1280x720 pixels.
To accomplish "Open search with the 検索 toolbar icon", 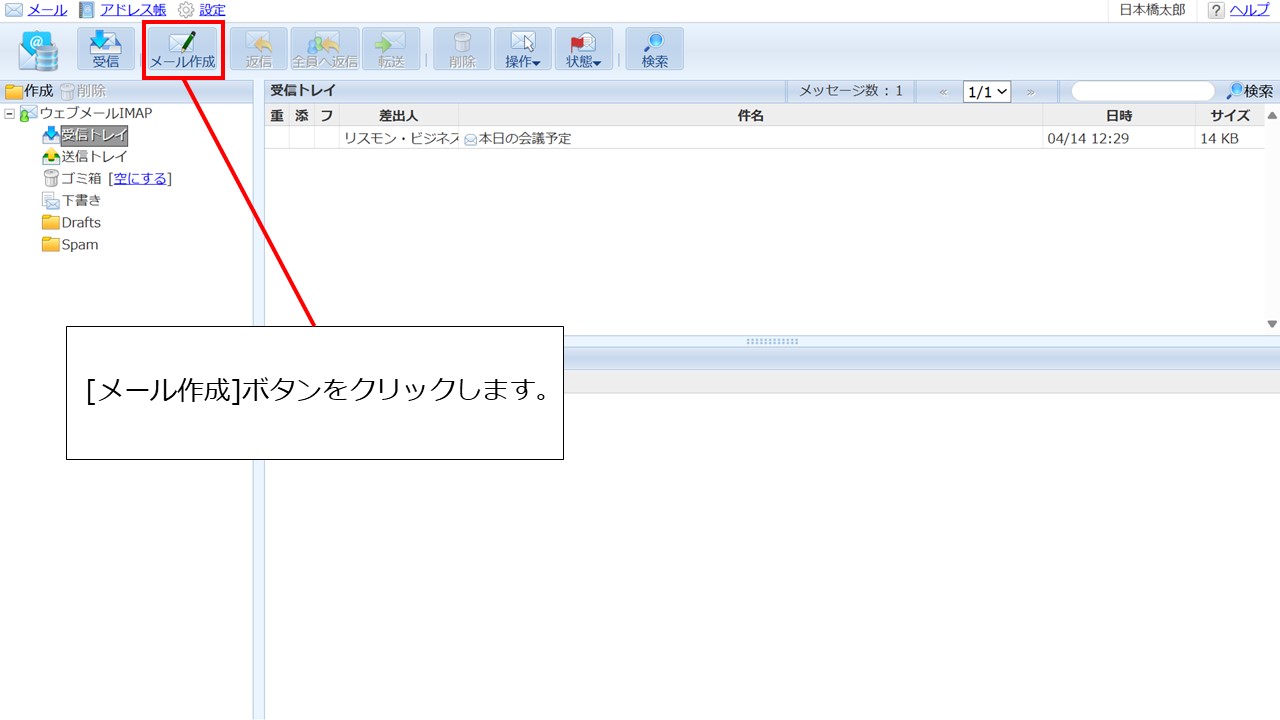I will 654,48.
